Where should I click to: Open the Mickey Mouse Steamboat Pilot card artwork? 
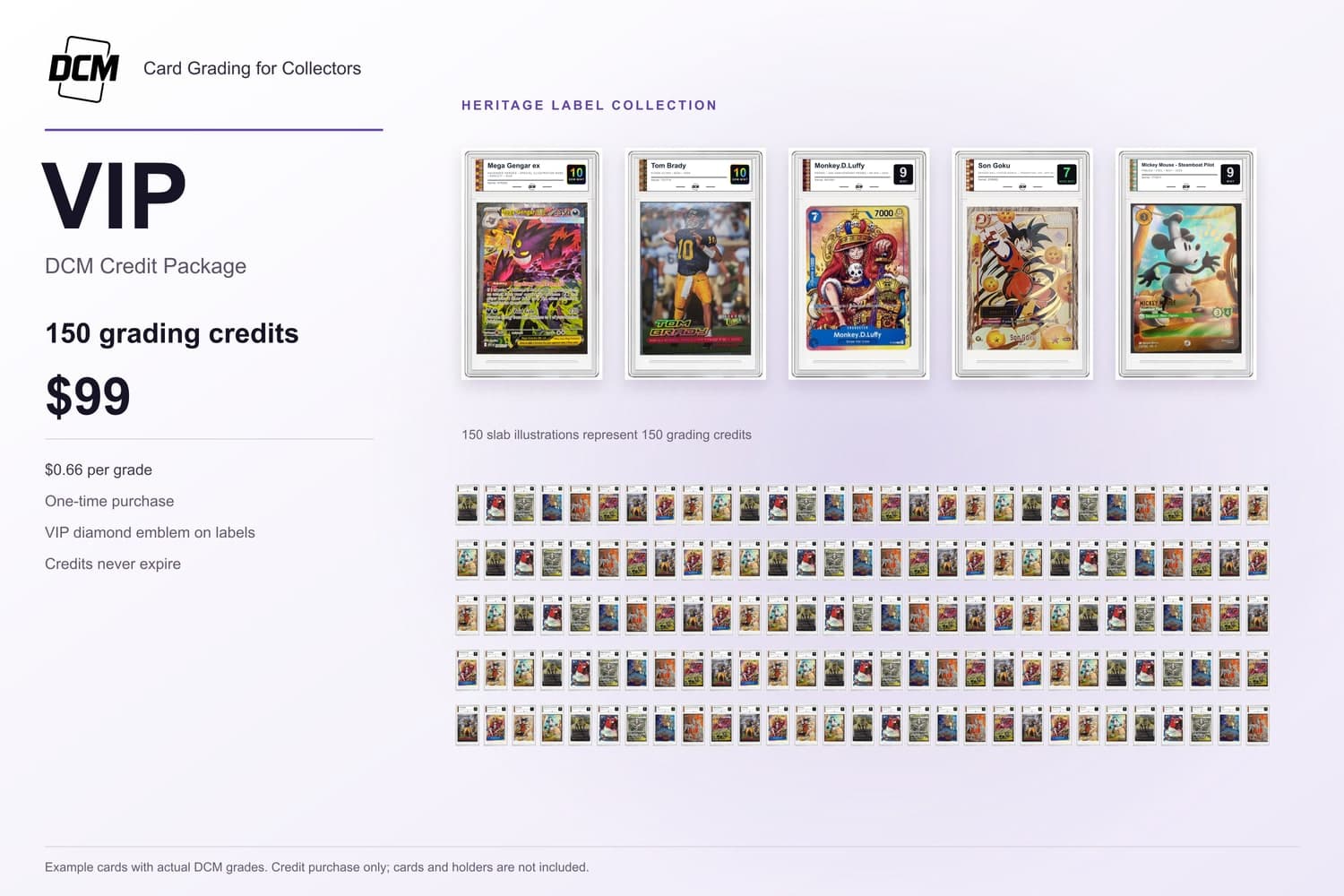tap(1185, 278)
